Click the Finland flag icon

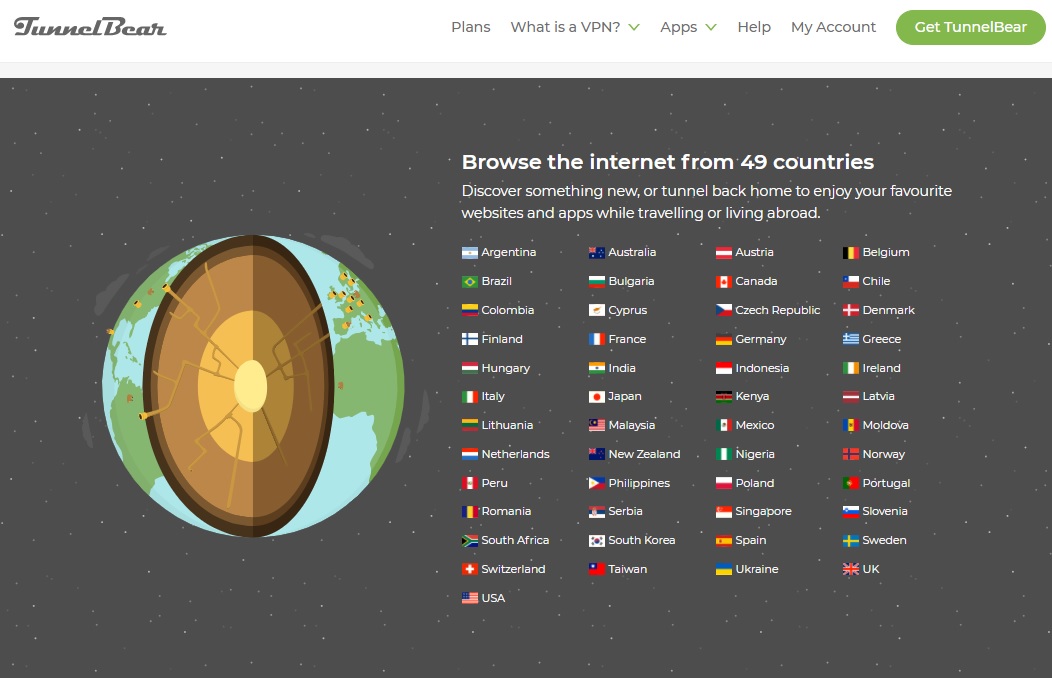470,339
